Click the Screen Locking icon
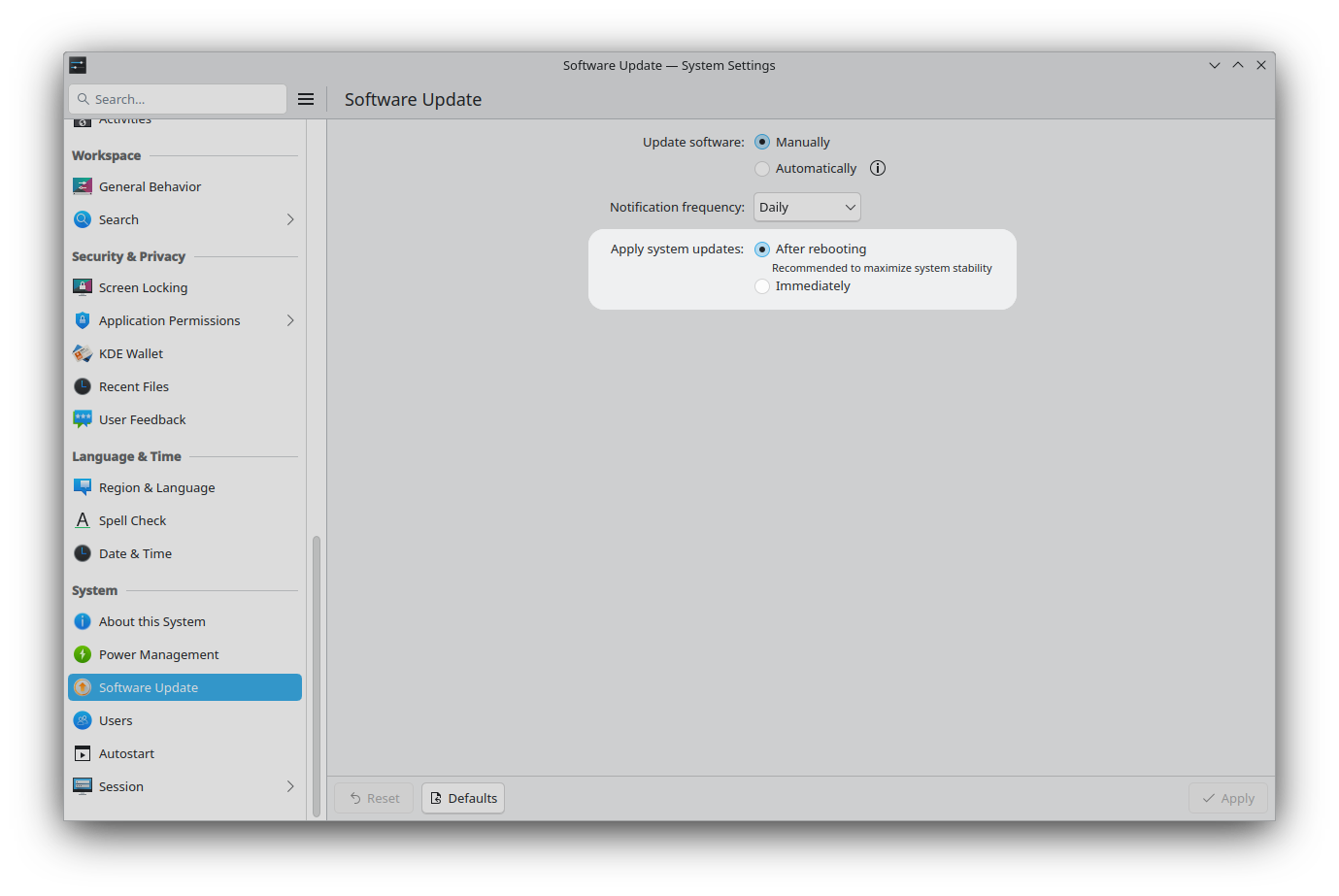Screen dimensions: 1339x896 tap(83, 287)
